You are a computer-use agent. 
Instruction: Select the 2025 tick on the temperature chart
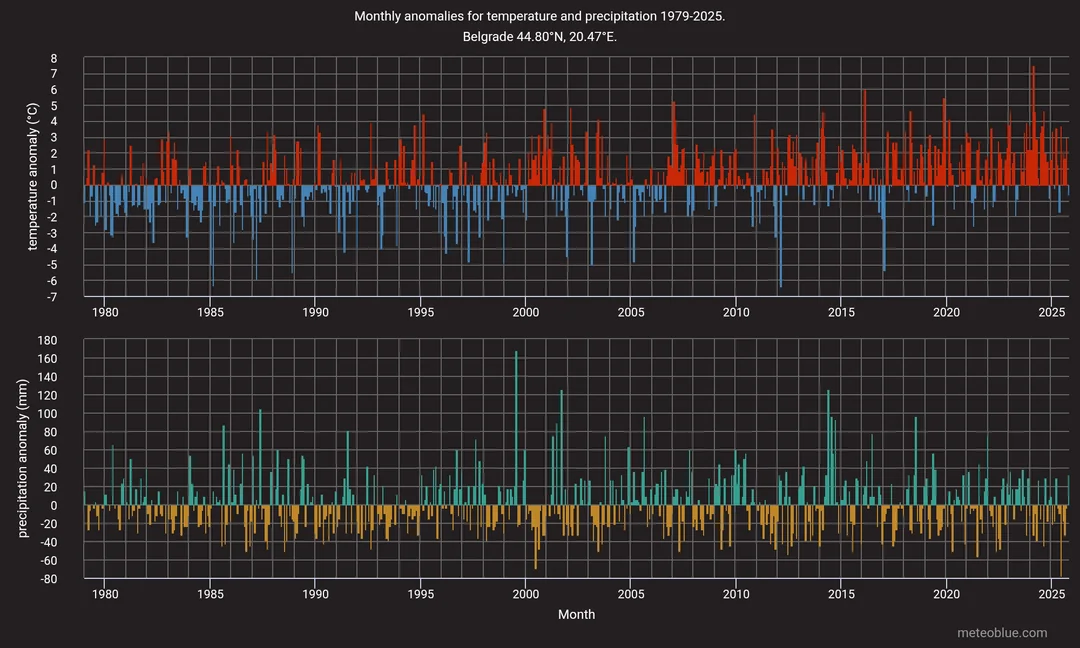pyautogui.click(x=1052, y=312)
